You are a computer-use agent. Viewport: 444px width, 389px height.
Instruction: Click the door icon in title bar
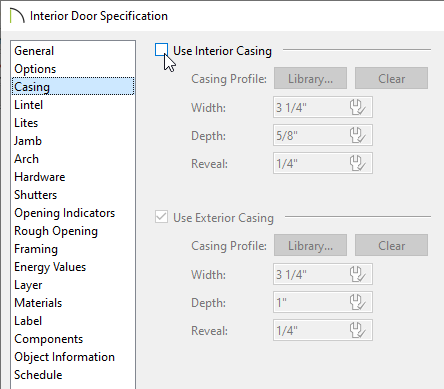pos(17,16)
